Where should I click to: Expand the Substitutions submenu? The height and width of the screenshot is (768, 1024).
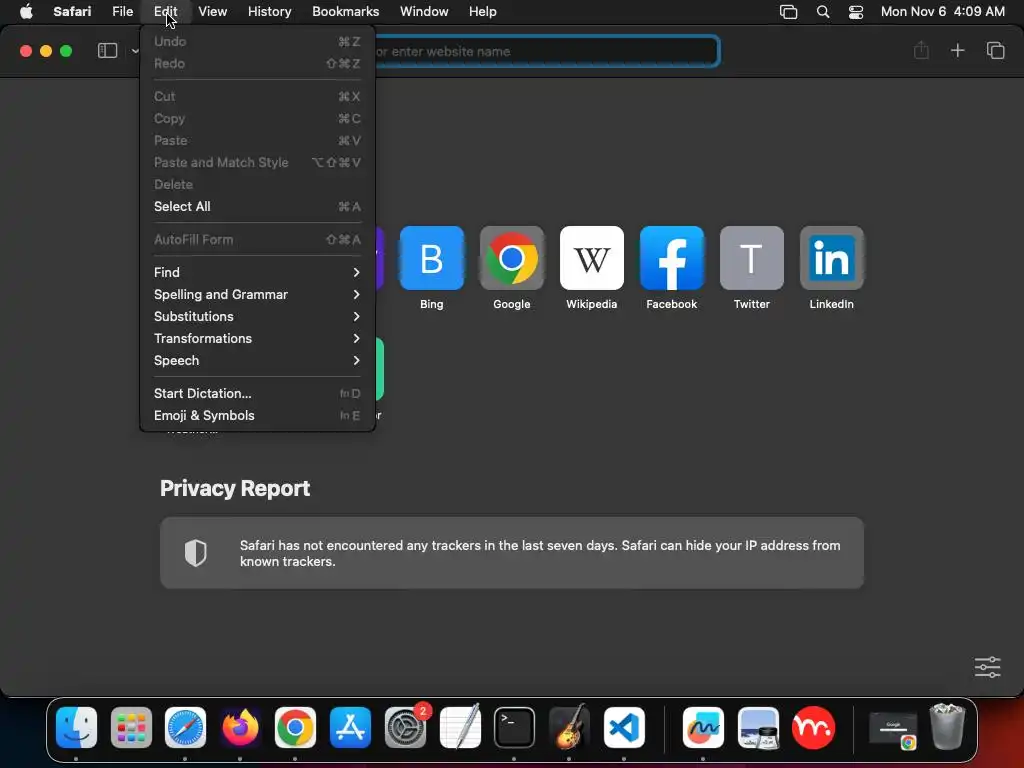tap(257, 317)
